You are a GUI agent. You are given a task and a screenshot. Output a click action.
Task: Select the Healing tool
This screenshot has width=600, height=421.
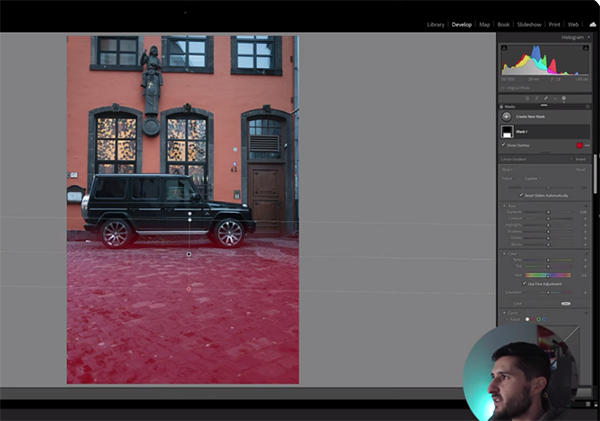(546, 98)
